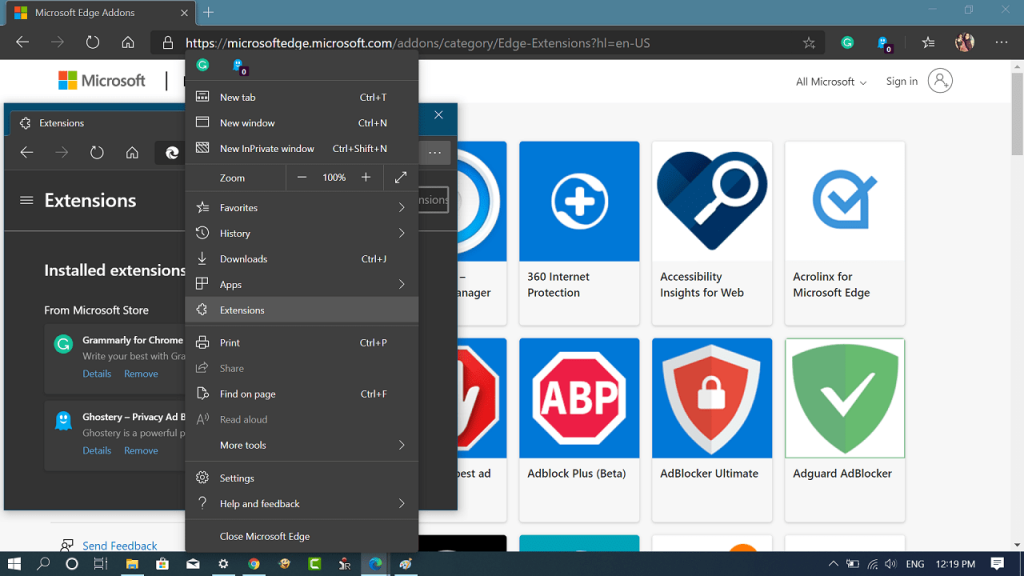Open the Acrolinx for Microsoft Edge tile

coord(845,233)
